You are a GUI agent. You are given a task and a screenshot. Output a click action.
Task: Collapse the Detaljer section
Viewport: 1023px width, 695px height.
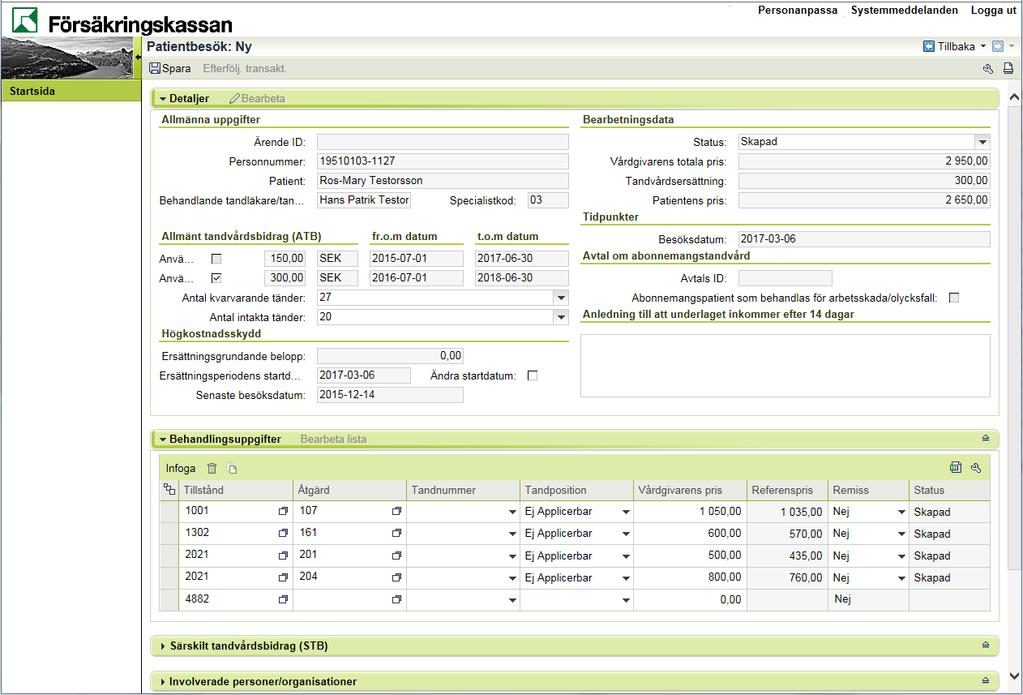[x=163, y=99]
